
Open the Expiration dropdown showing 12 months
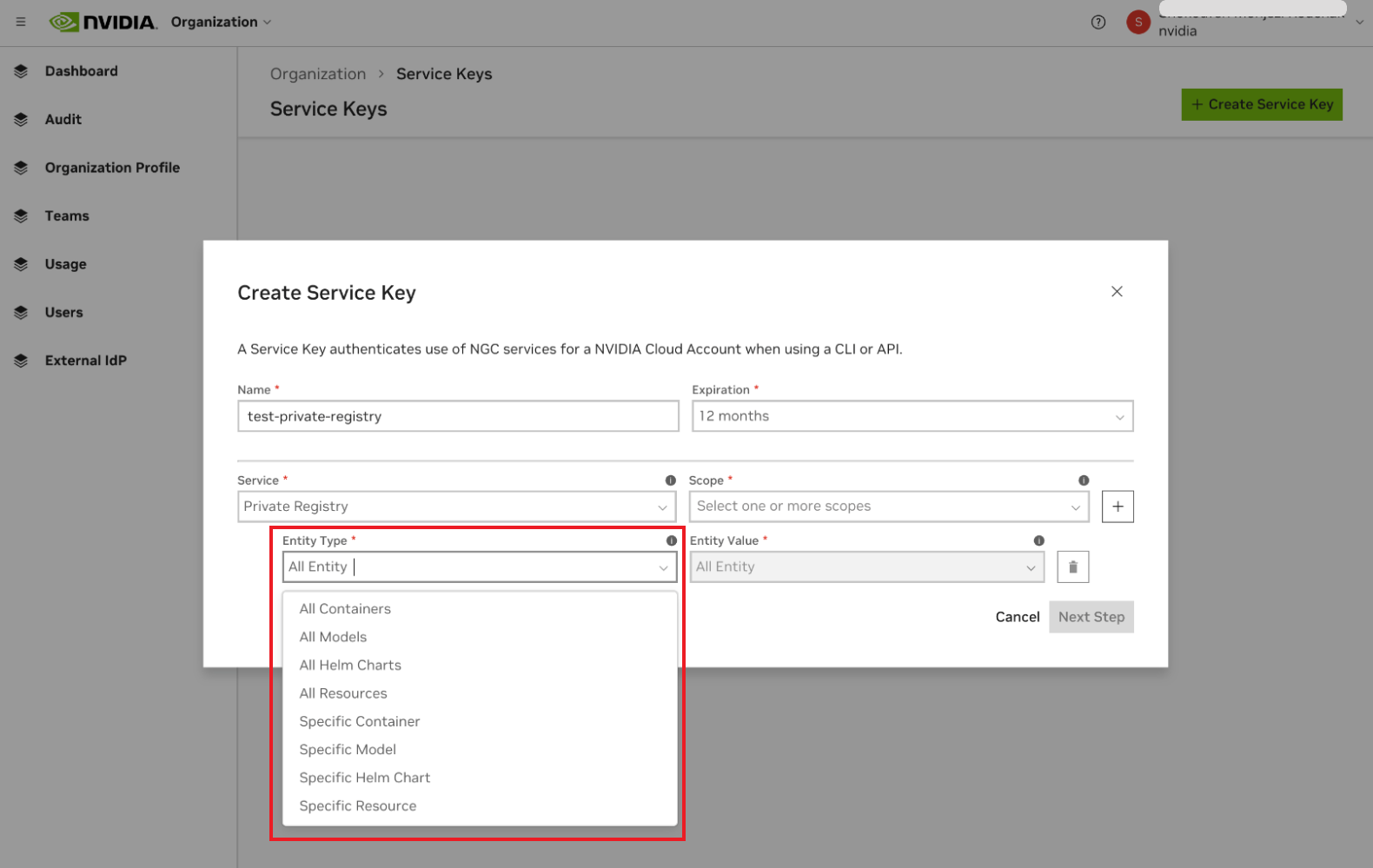coord(912,416)
